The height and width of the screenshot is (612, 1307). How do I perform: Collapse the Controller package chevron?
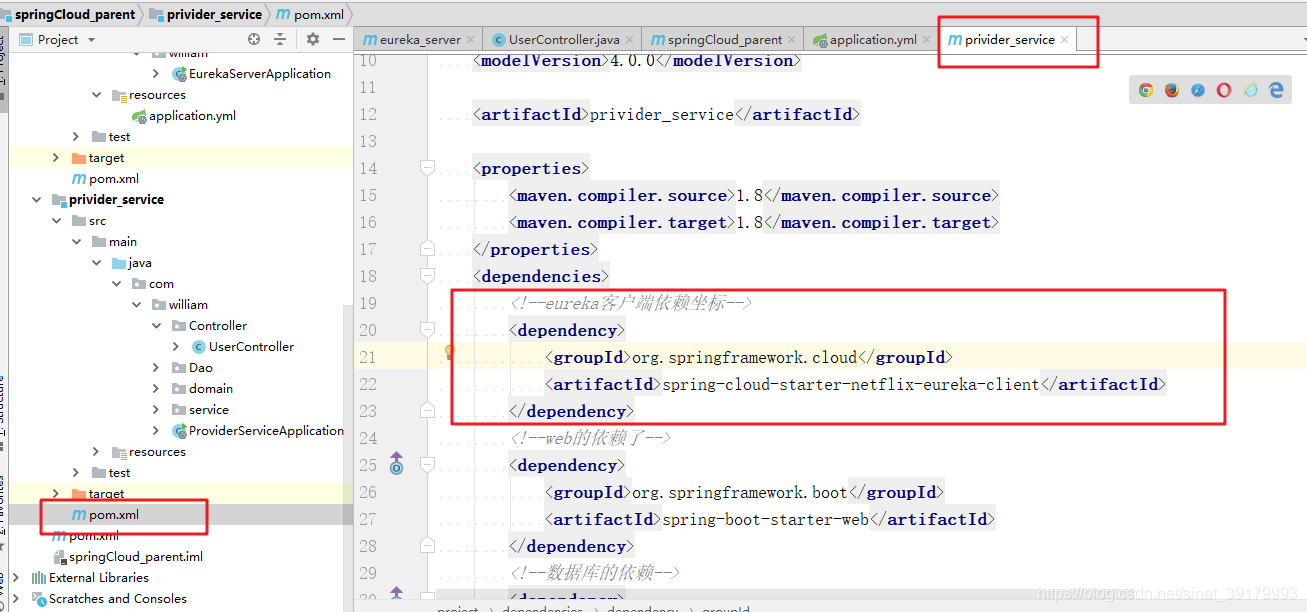pyautogui.click(x=157, y=326)
